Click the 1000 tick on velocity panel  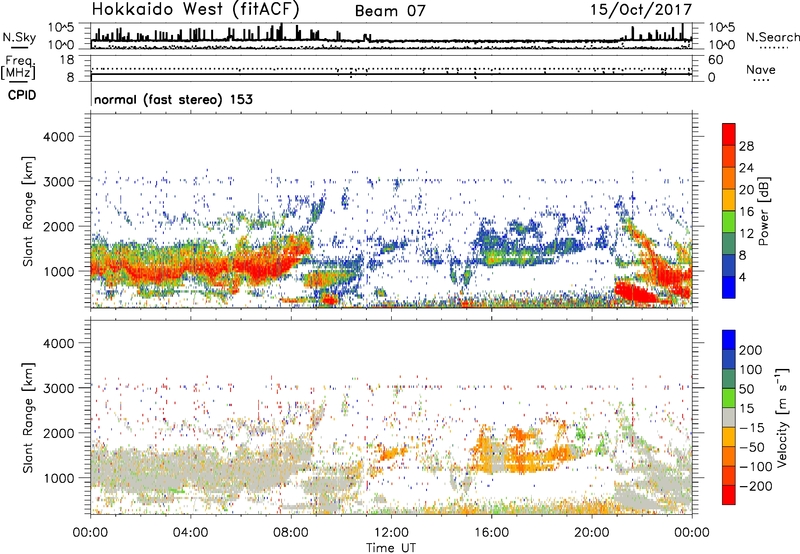pyautogui.click(x=58, y=478)
